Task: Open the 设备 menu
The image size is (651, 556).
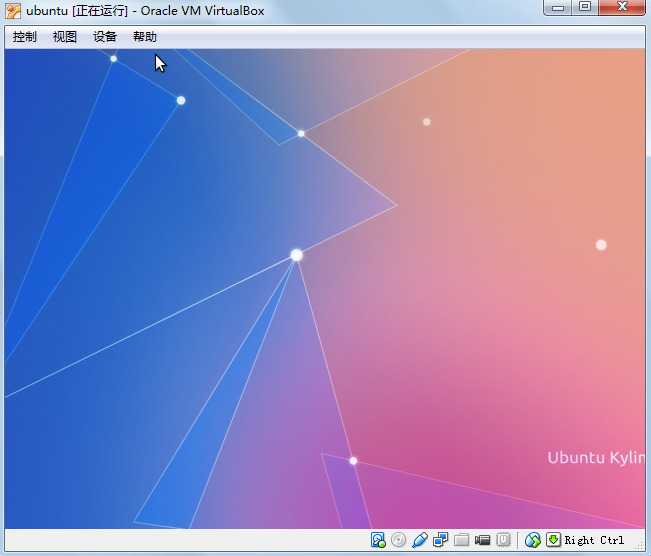Action: (x=105, y=37)
